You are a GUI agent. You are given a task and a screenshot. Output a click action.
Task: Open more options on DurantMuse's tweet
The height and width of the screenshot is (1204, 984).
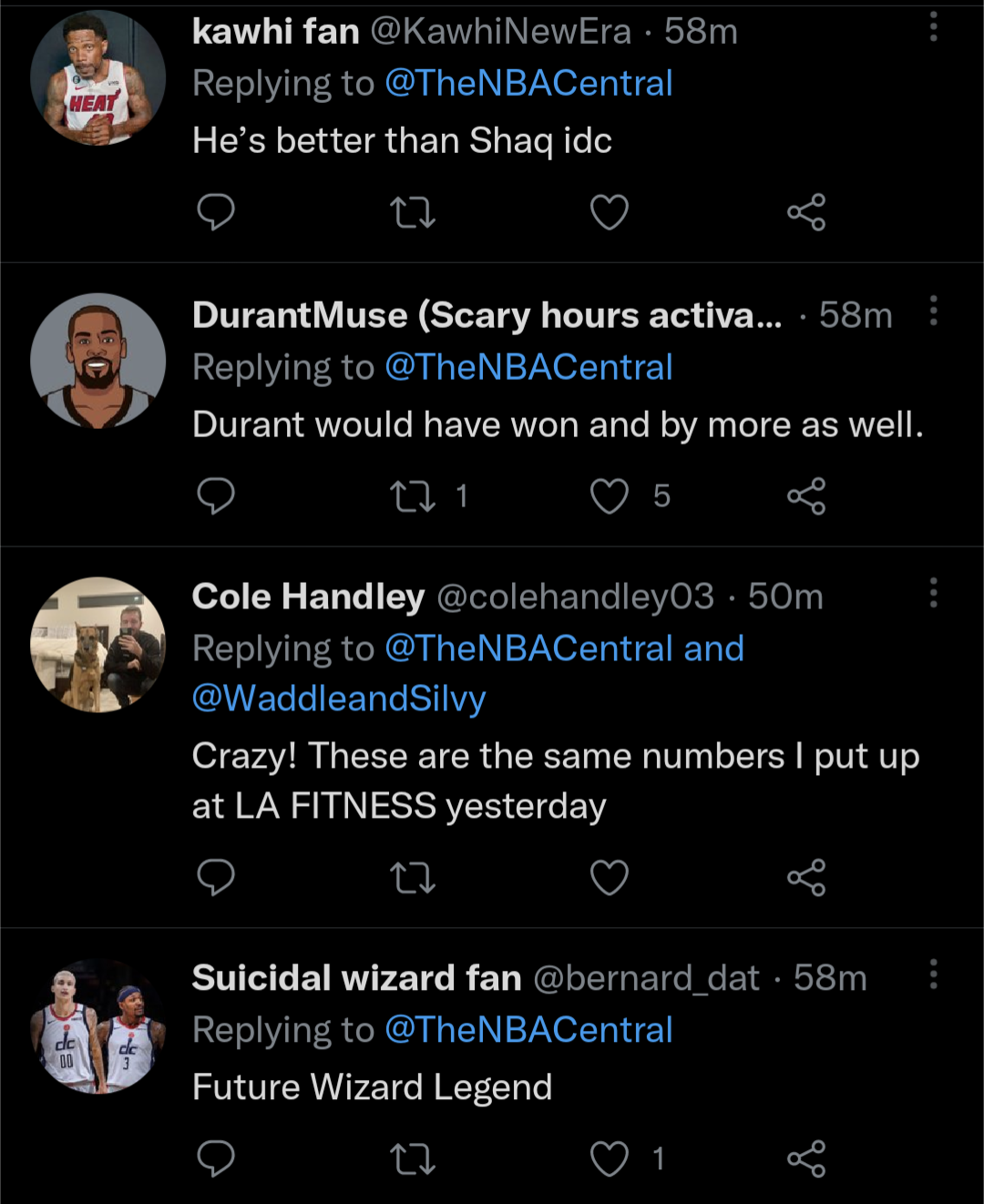click(933, 311)
